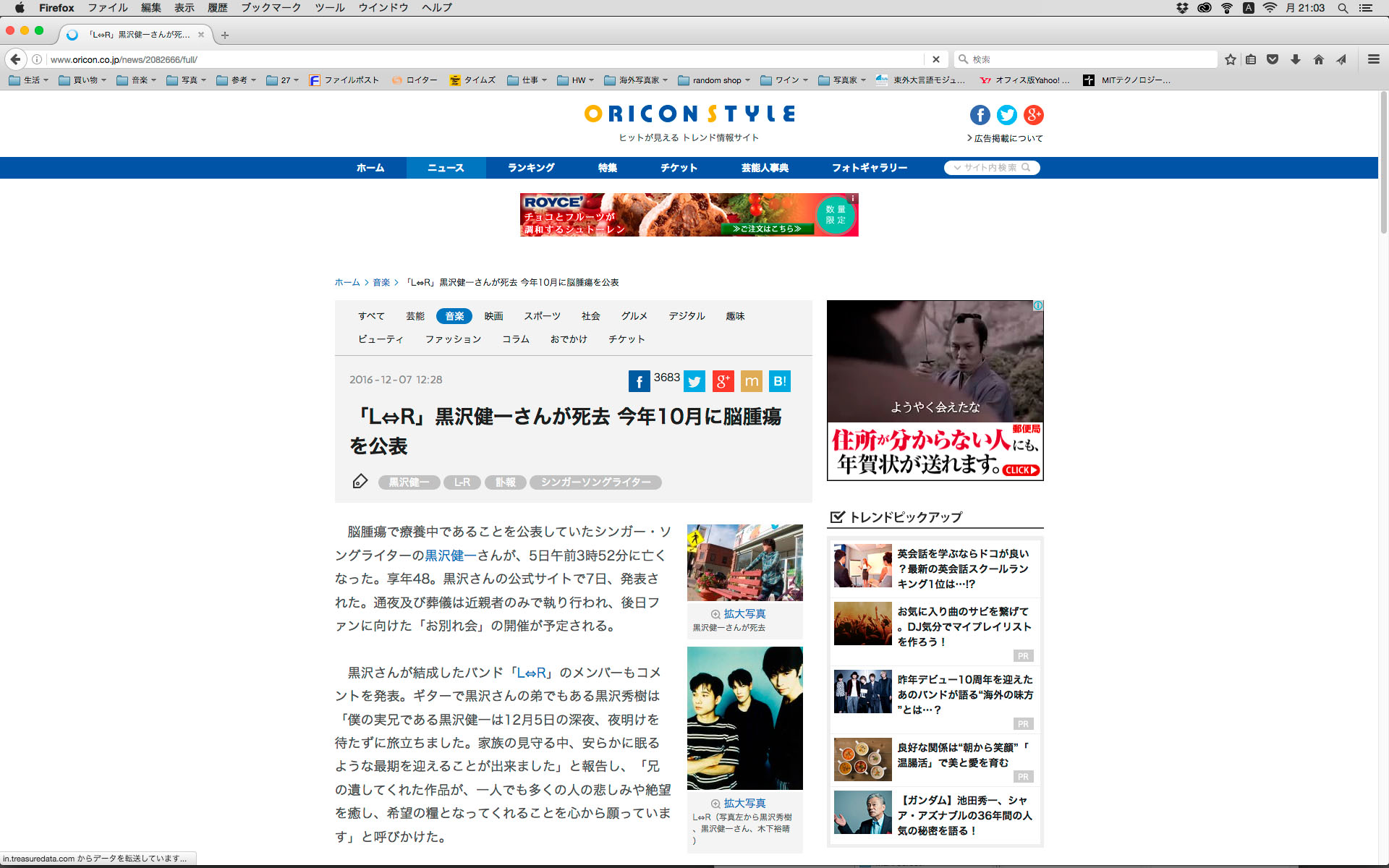Click the Facebook share icon in the article
This screenshot has width=1389, height=868.
(639, 381)
